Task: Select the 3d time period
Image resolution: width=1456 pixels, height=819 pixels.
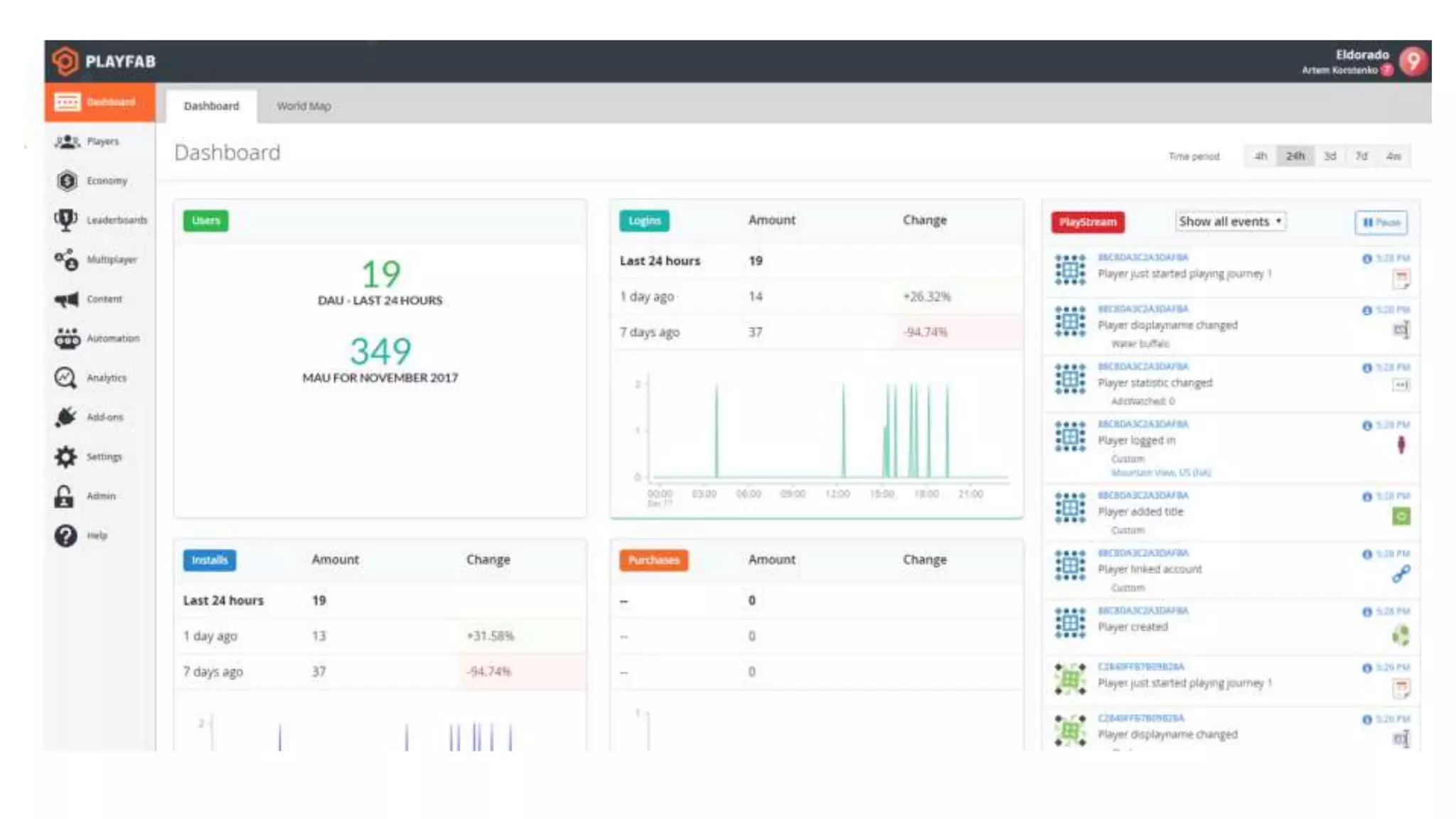Action: [x=1329, y=156]
